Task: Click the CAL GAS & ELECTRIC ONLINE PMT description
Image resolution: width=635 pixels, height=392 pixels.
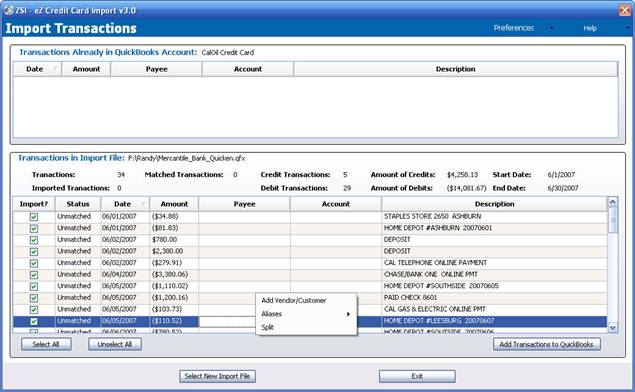Action: [x=435, y=309]
